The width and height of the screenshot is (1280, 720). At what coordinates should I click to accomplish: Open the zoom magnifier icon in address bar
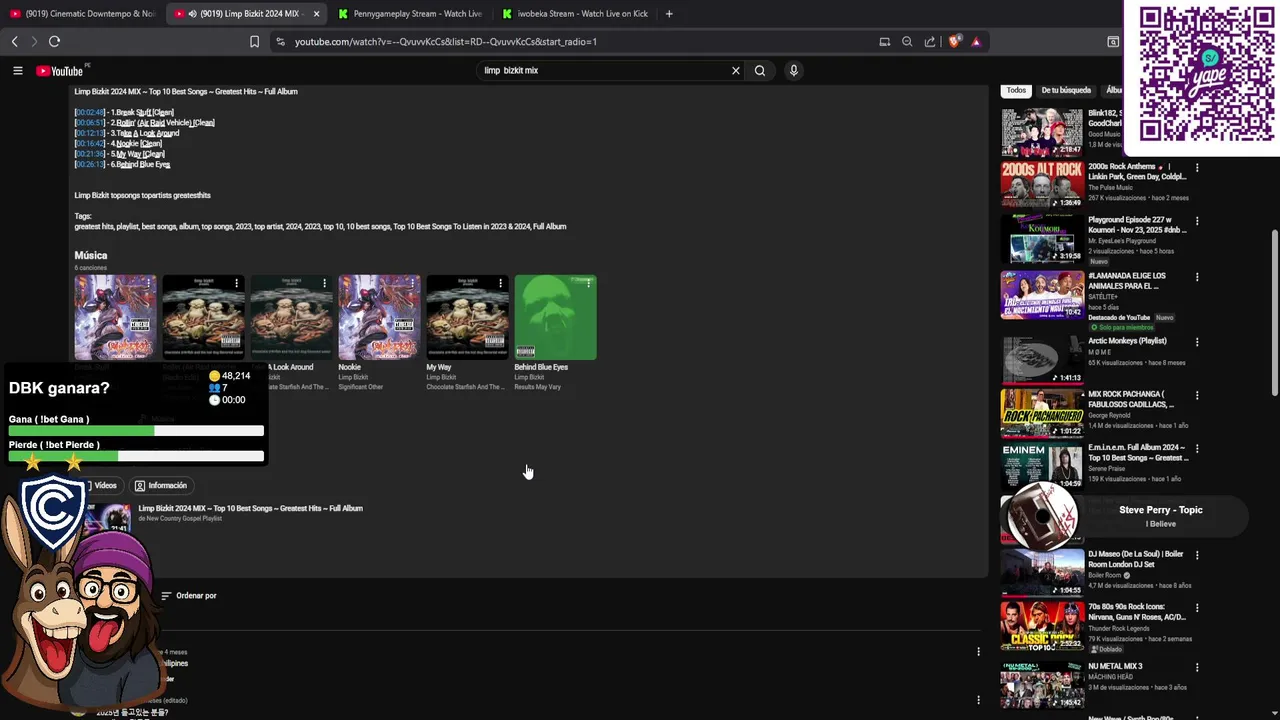click(907, 42)
